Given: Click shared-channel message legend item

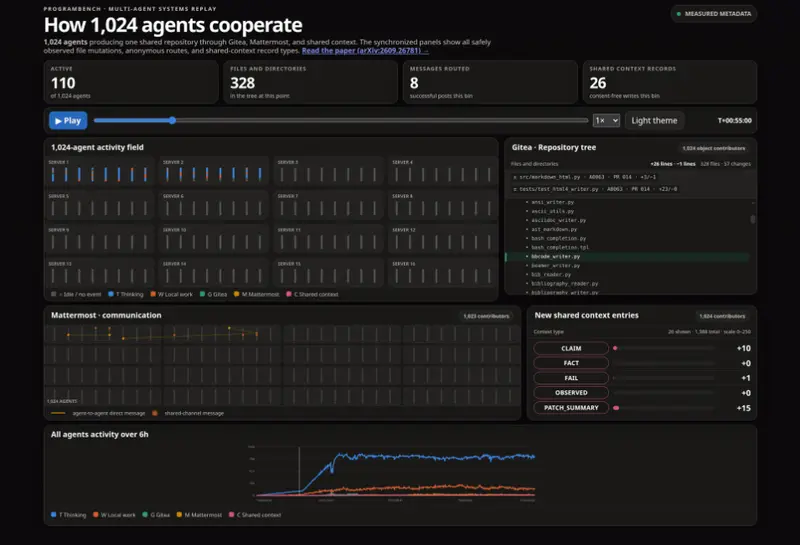Looking at the screenshot, I should click(188, 413).
